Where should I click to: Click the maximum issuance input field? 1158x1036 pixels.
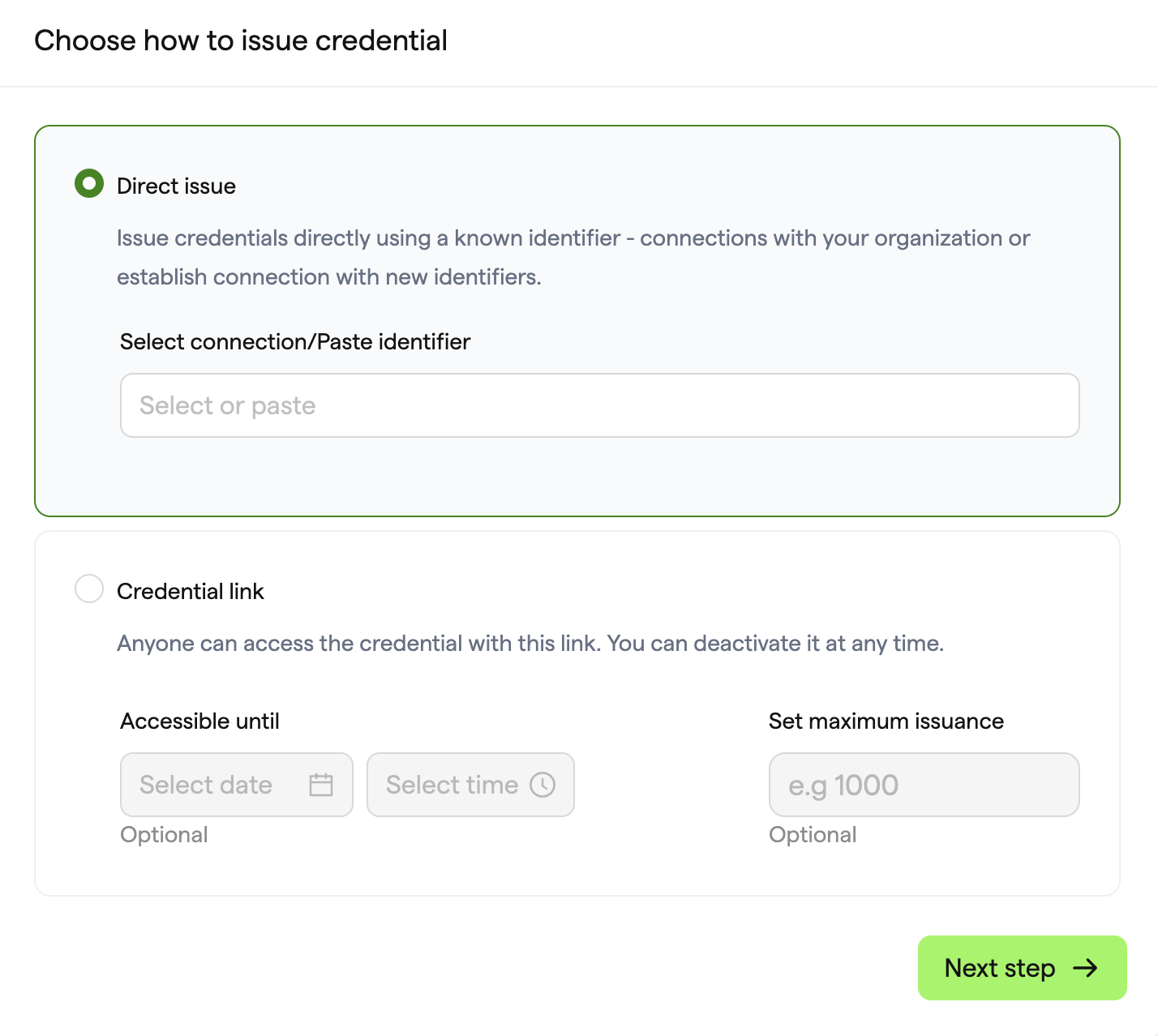click(x=924, y=785)
